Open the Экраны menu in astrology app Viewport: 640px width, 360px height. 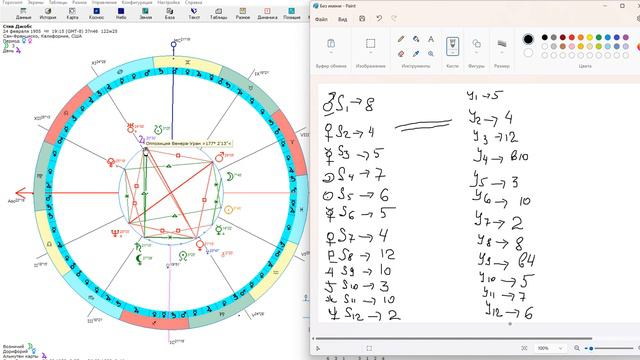[36, 2]
